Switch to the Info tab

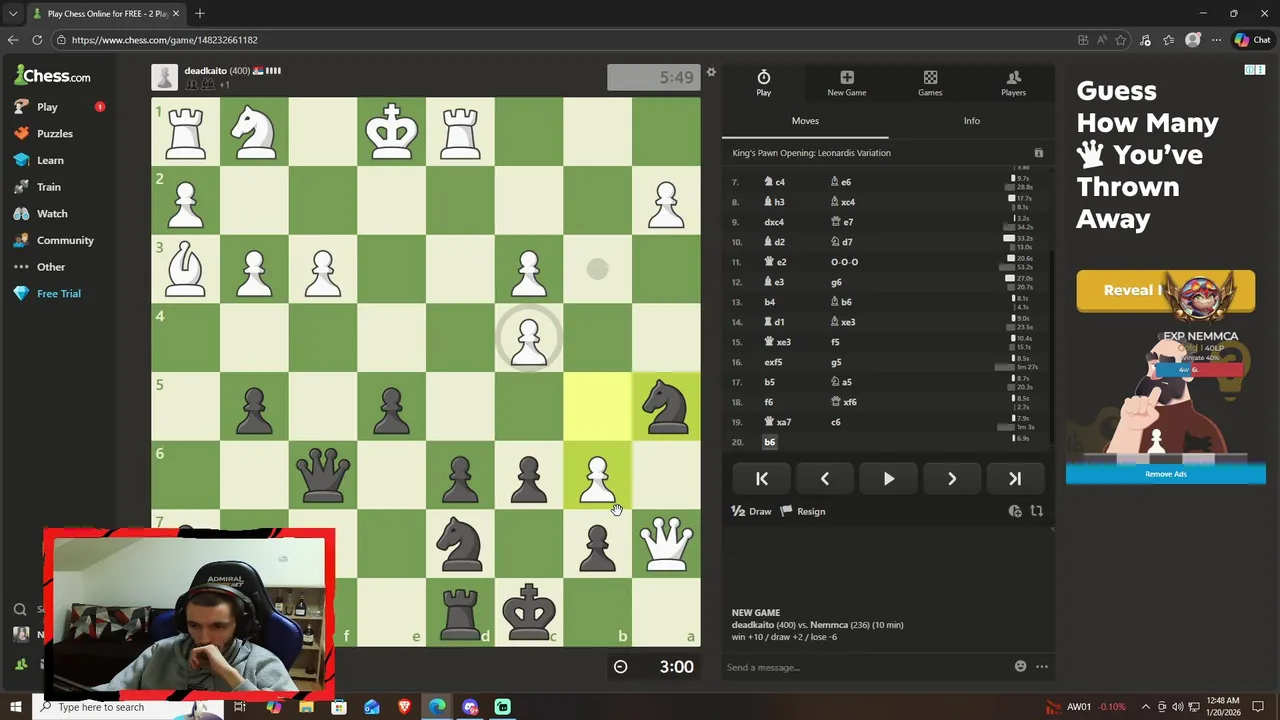click(x=971, y=121)
